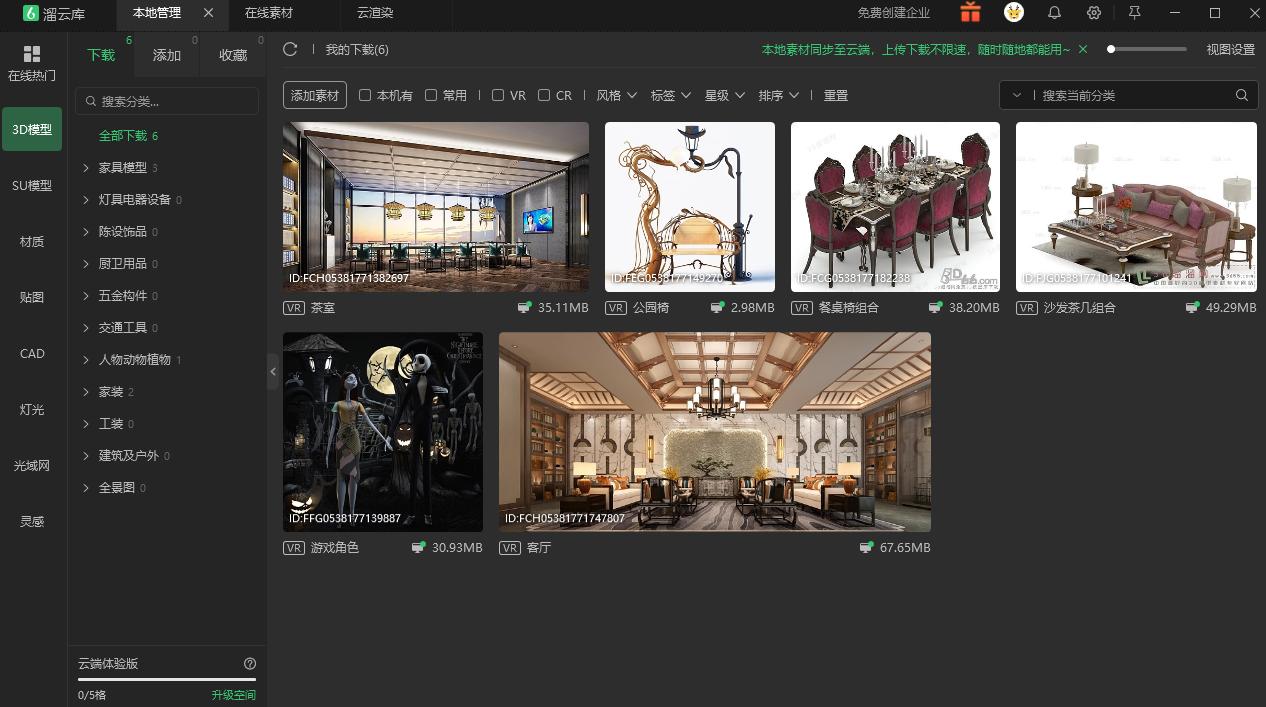The image size is (1266, 707).
Task: Open the notification bell
Action: point(1054,13)
